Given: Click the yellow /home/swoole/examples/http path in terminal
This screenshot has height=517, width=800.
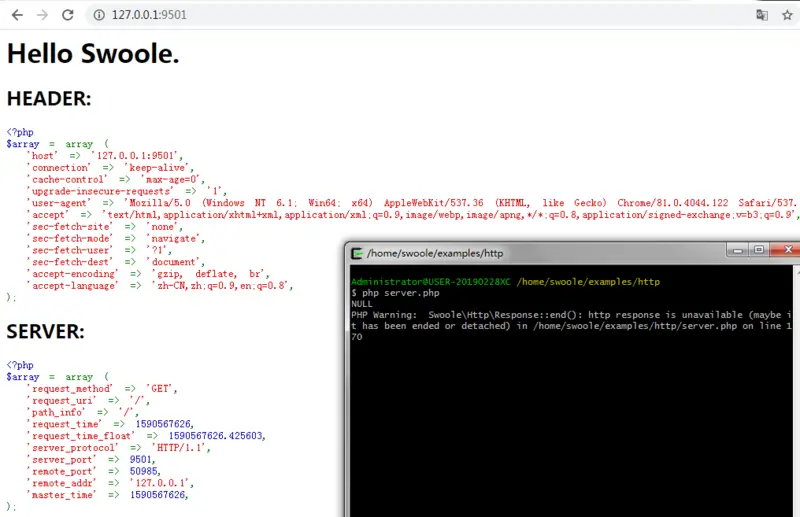Looking at the screenshot, I should (x=588, y=282).
